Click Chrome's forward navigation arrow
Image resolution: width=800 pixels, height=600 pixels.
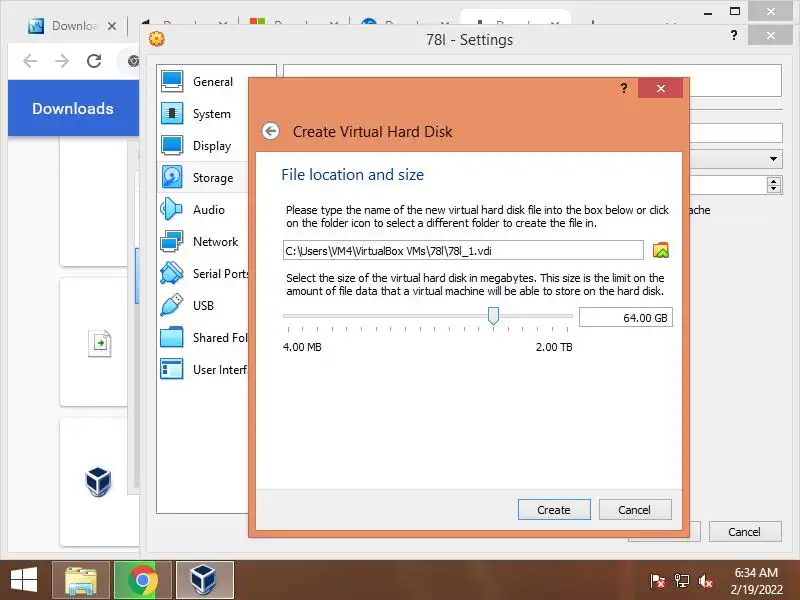pos(62,61)
